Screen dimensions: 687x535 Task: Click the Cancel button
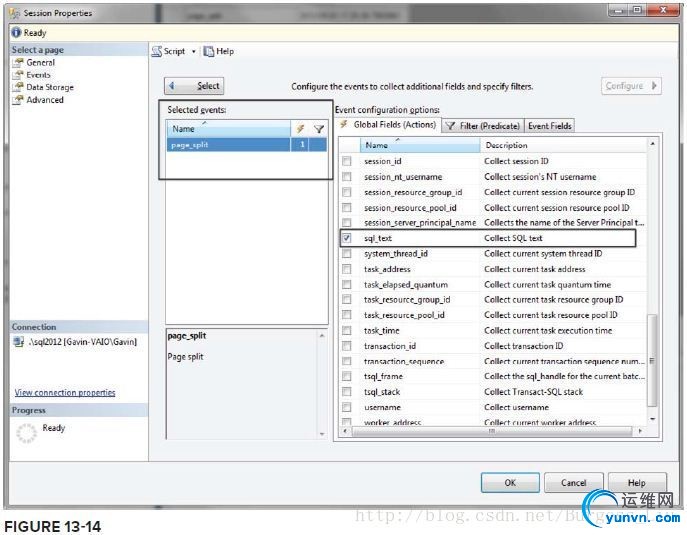click(574, 483)
